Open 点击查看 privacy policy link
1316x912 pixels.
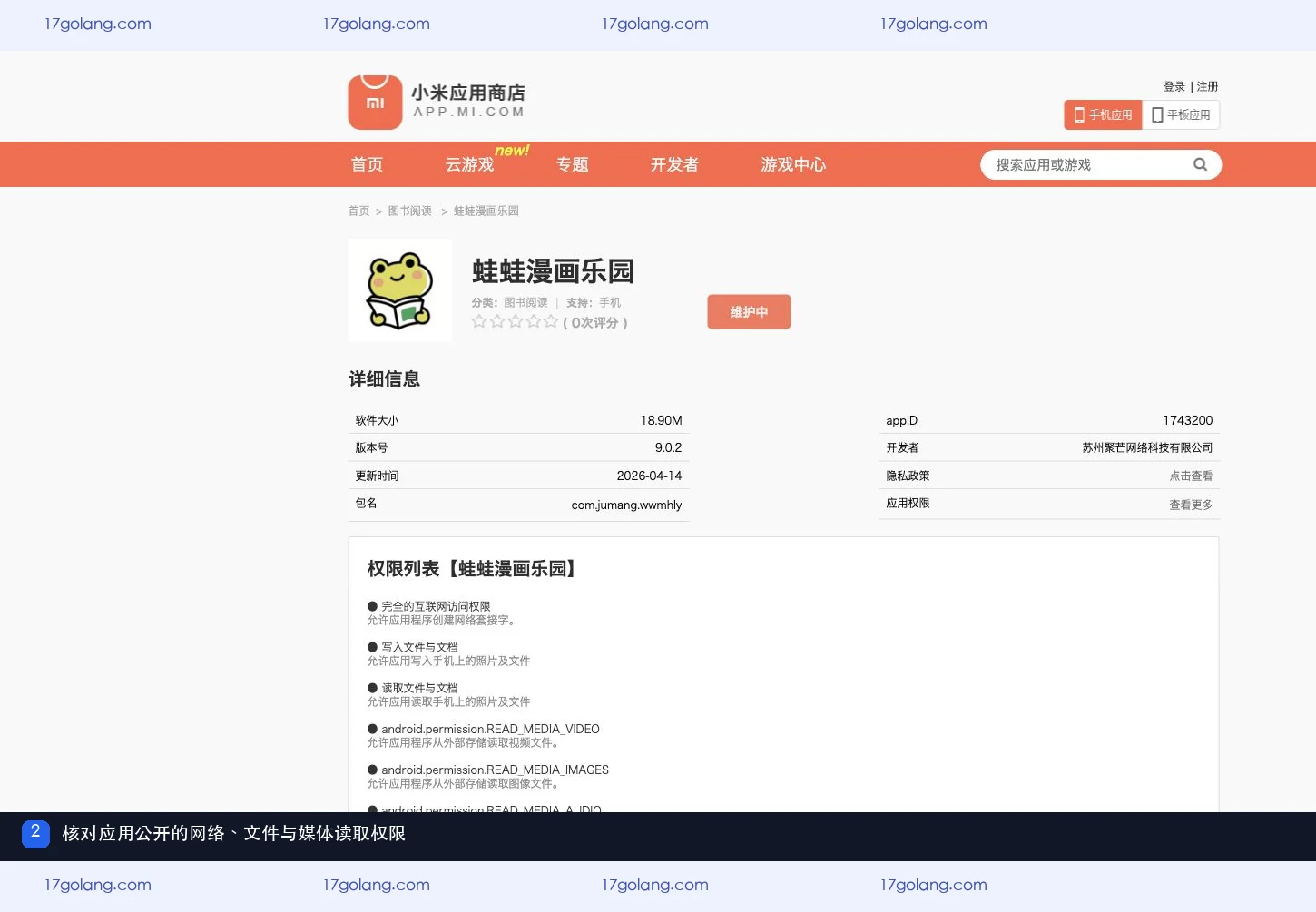point(1191,476)
